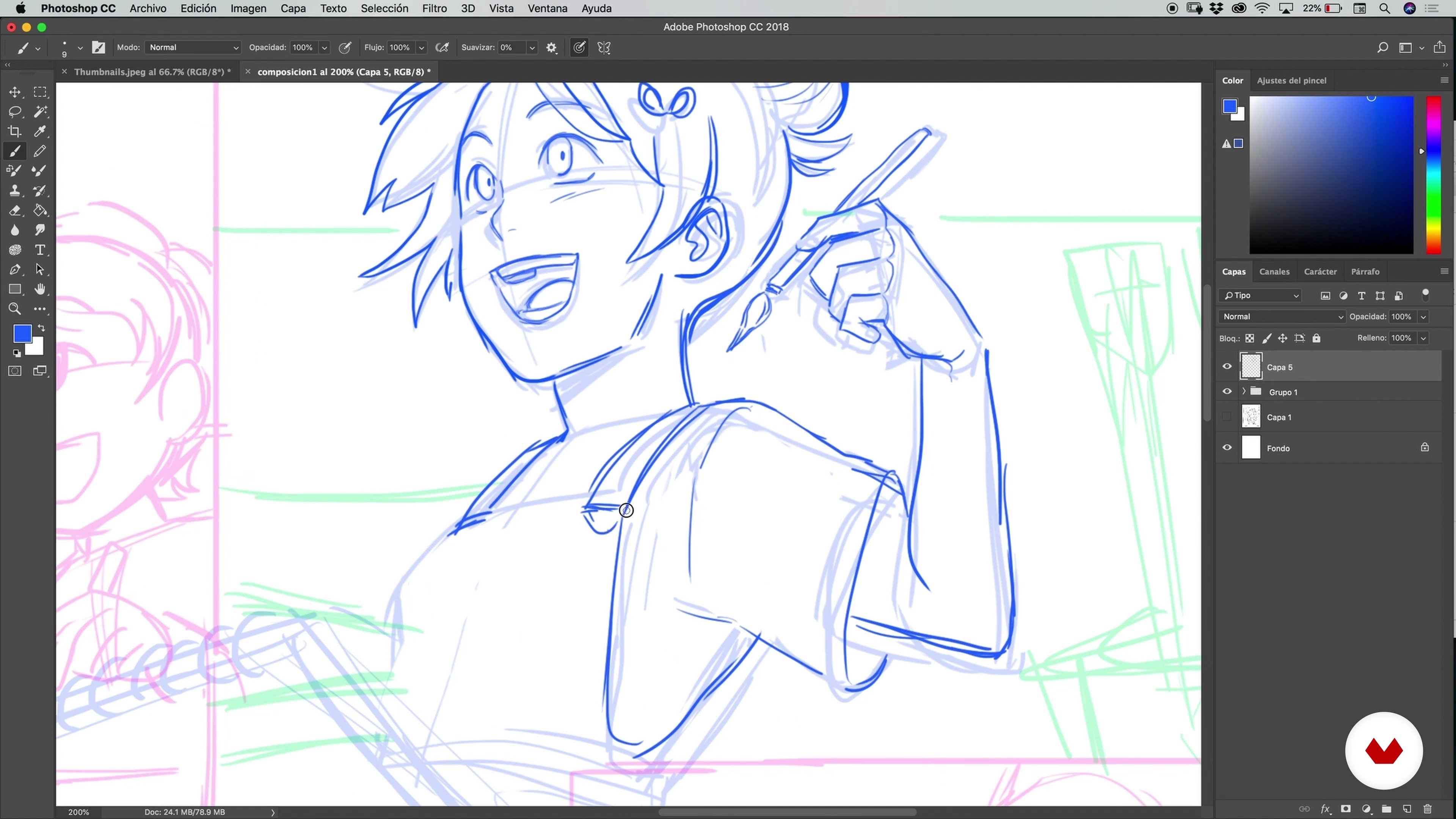Select the Clone Stamp tool
Viewport: 1456px width, 819px height.
(x=15, y=190)
